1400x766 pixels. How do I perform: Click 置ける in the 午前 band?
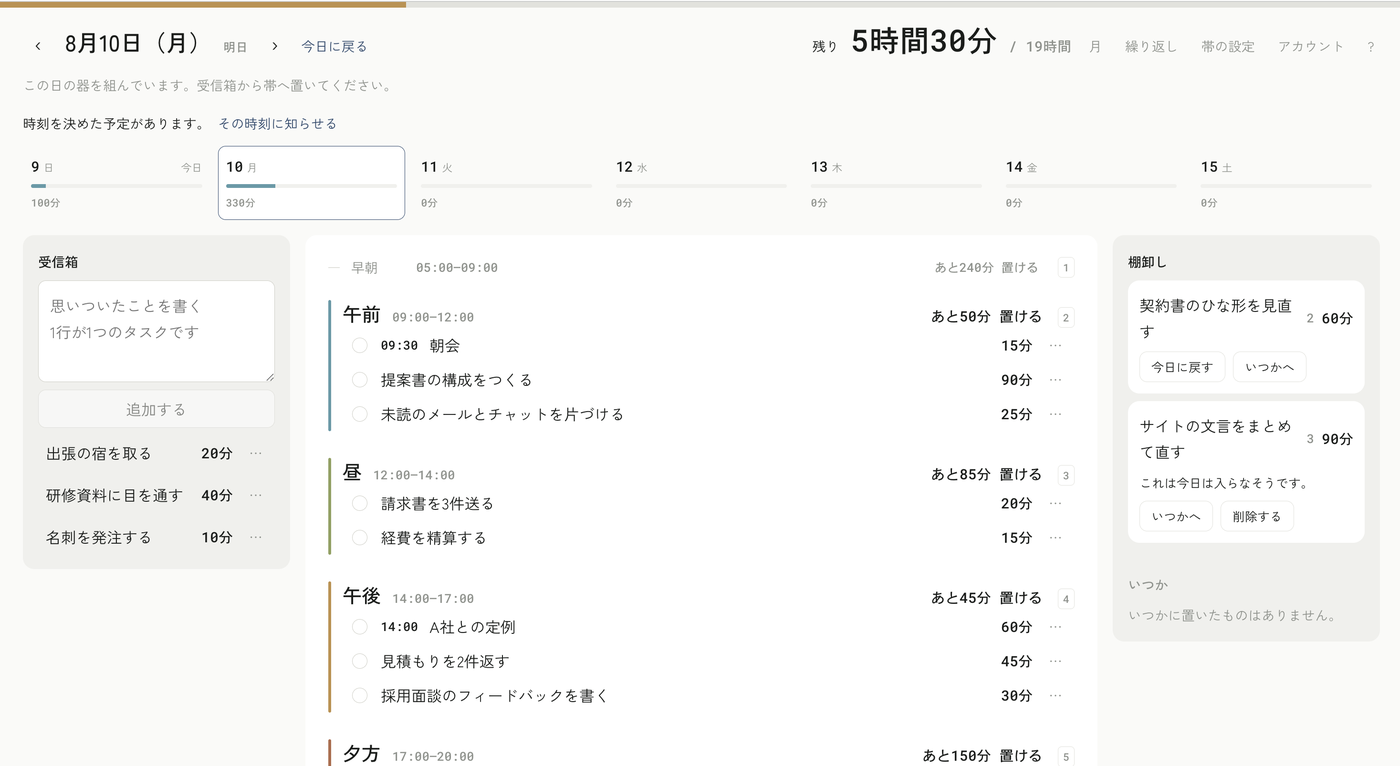(1020, 317)
